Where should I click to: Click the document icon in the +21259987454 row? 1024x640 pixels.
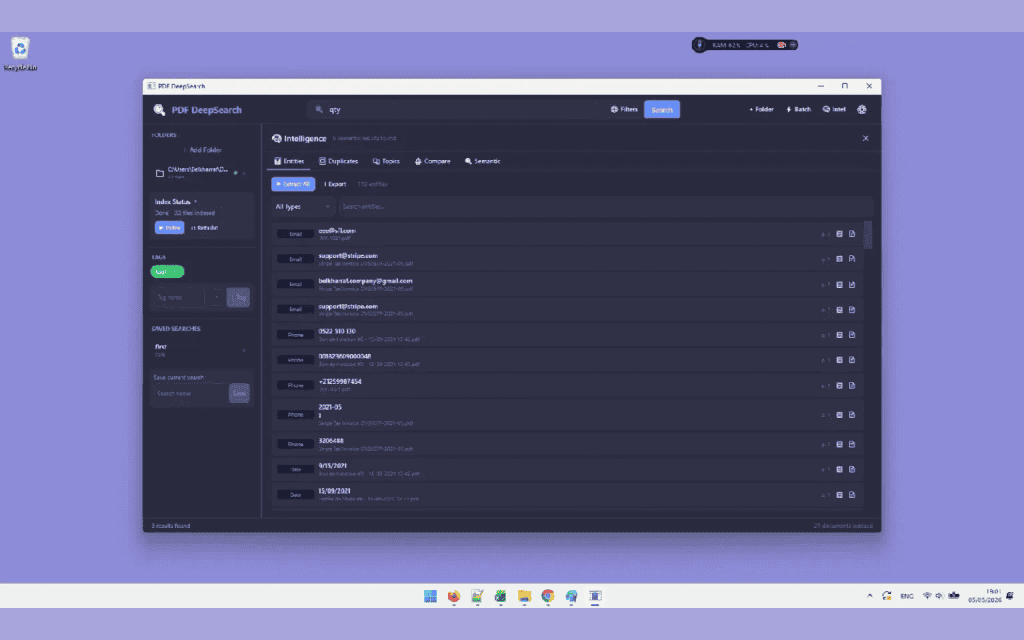[852, 386]
